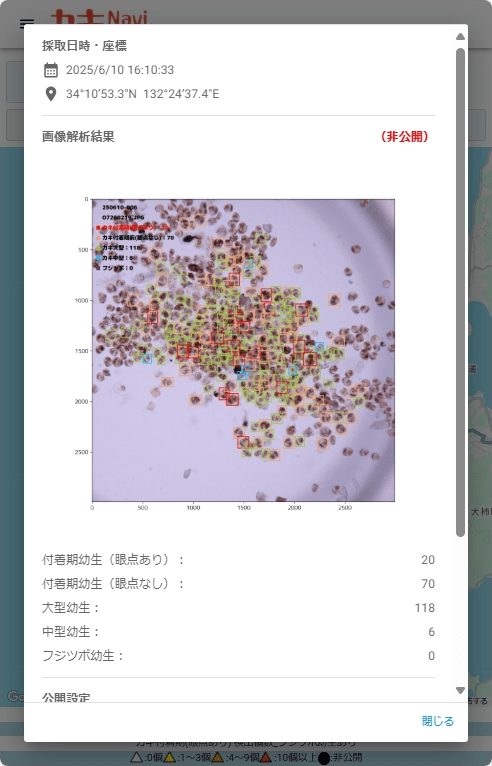492x766 pixels.
Task: Click the black circle 非公開 legend icon
Action: 324,758
